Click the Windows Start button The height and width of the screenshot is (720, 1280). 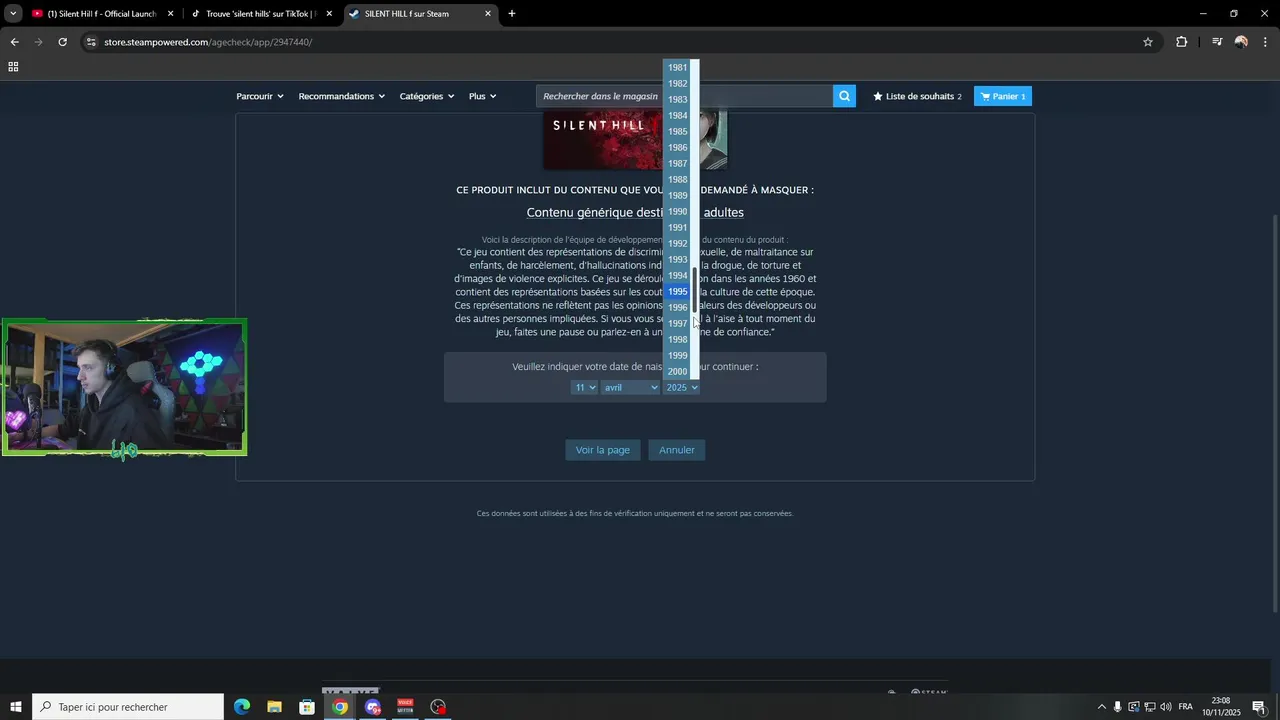(15, 707)
